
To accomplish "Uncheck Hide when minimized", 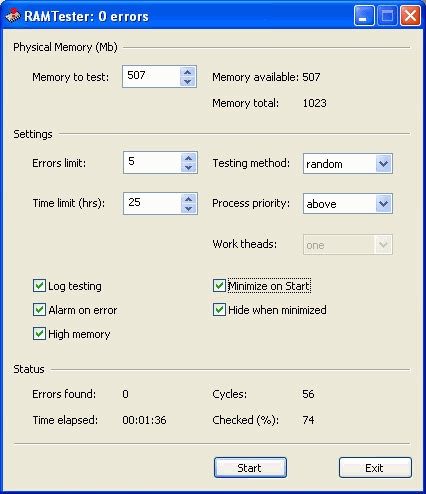I will tap(219, 310).
